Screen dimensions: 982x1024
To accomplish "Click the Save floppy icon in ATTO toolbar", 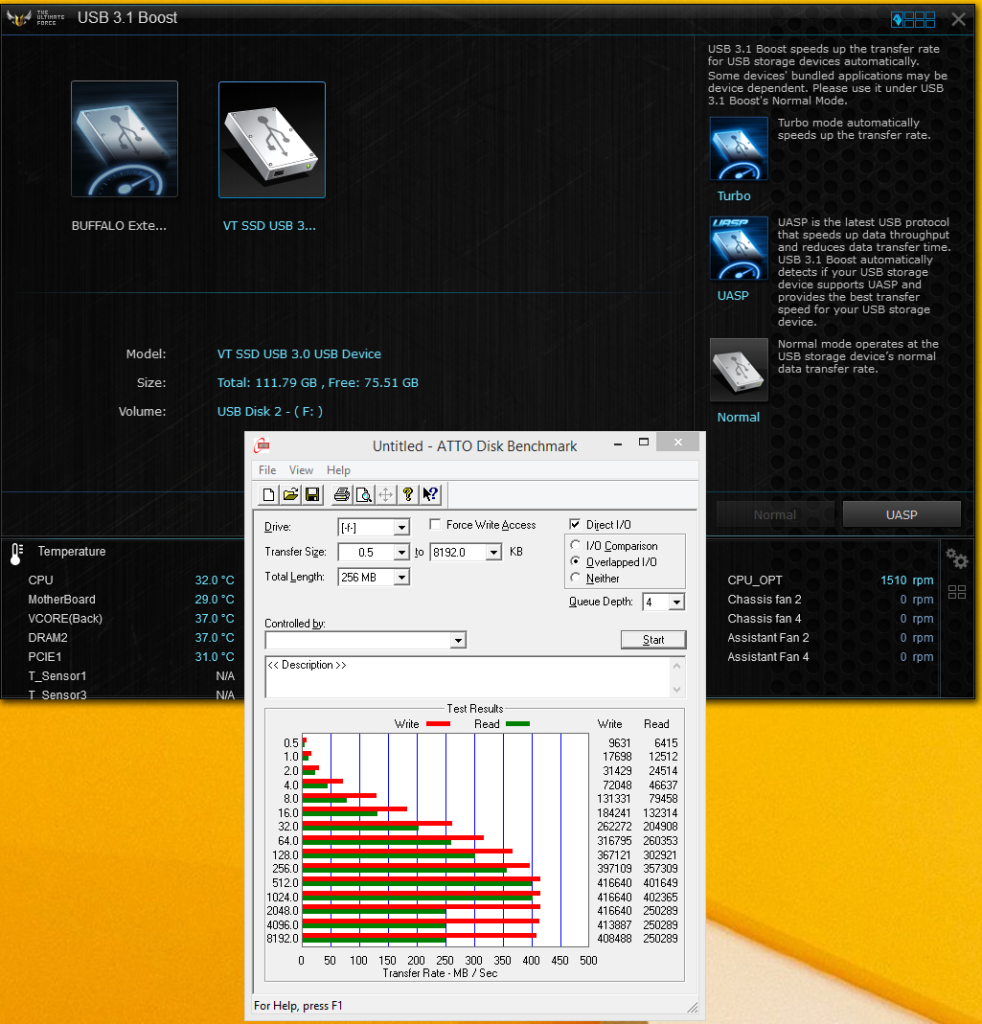I will coord(313,494).
